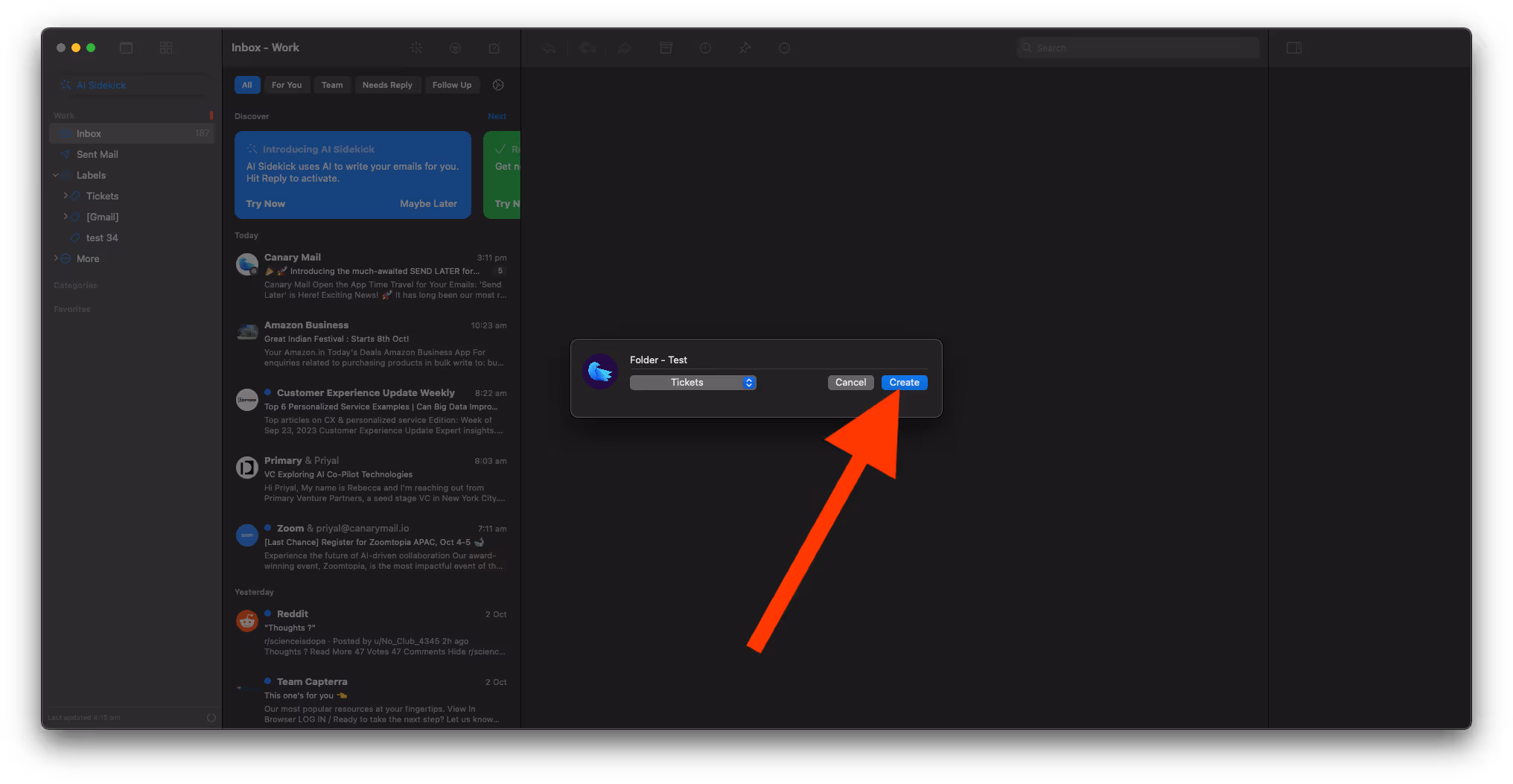Click the Zoom sender avatar

[247, 535]
